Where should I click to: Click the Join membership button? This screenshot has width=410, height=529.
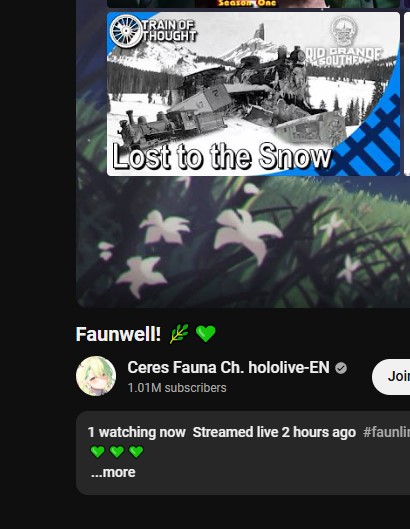point(391,377)
